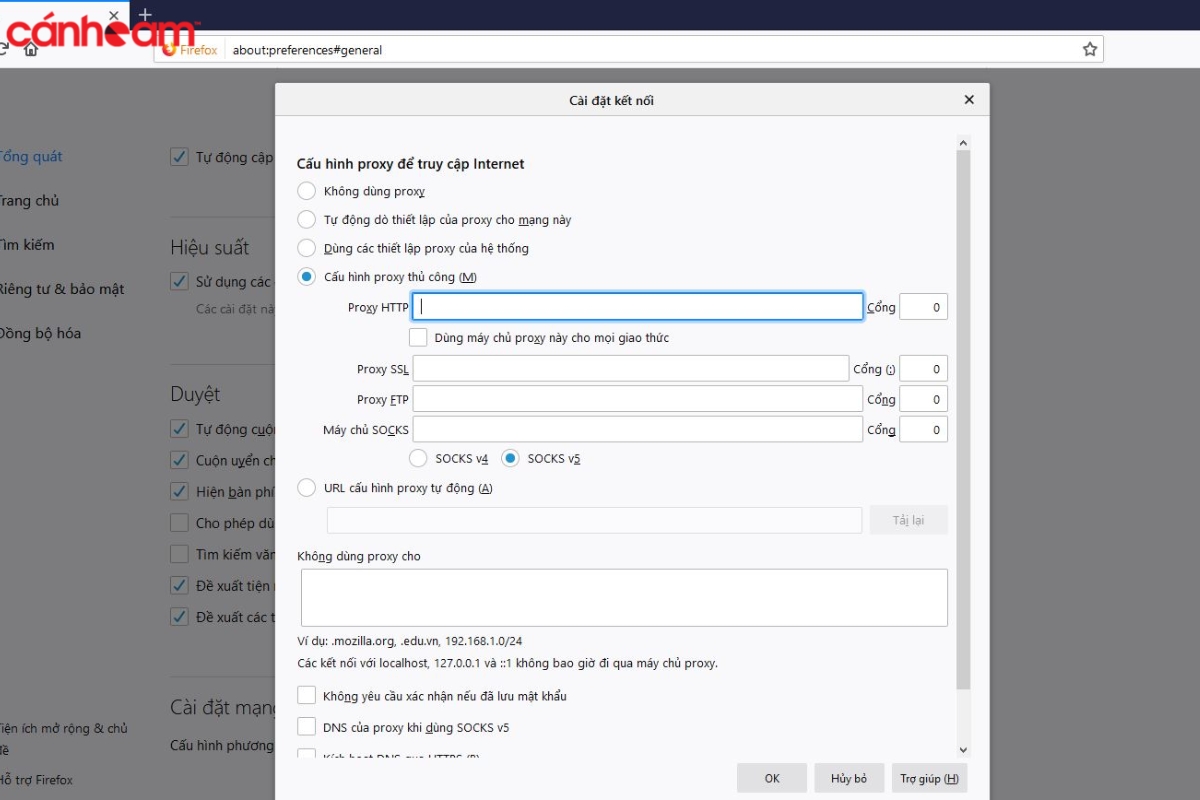The width and height of the screenshot is (1200, 800).
Task: Toggle Tự động cuộn checkbox under Duyệt
Action: [x=179, y=429]
